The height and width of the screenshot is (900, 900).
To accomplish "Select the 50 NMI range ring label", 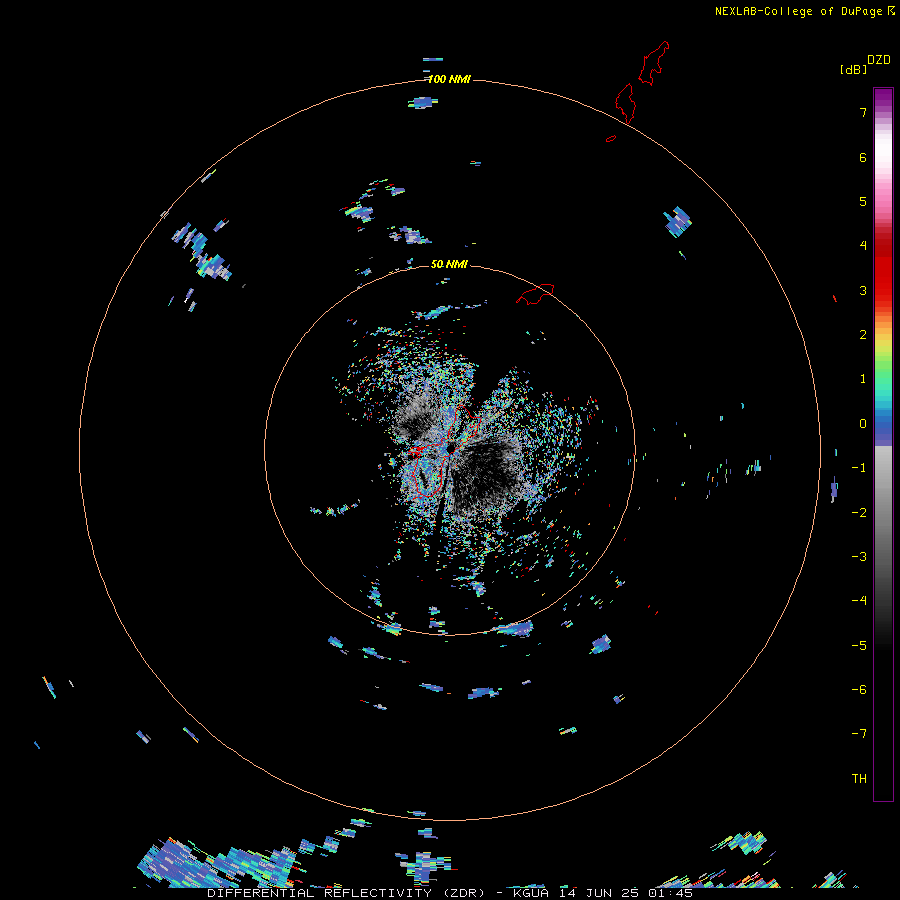I will (449, 264).
